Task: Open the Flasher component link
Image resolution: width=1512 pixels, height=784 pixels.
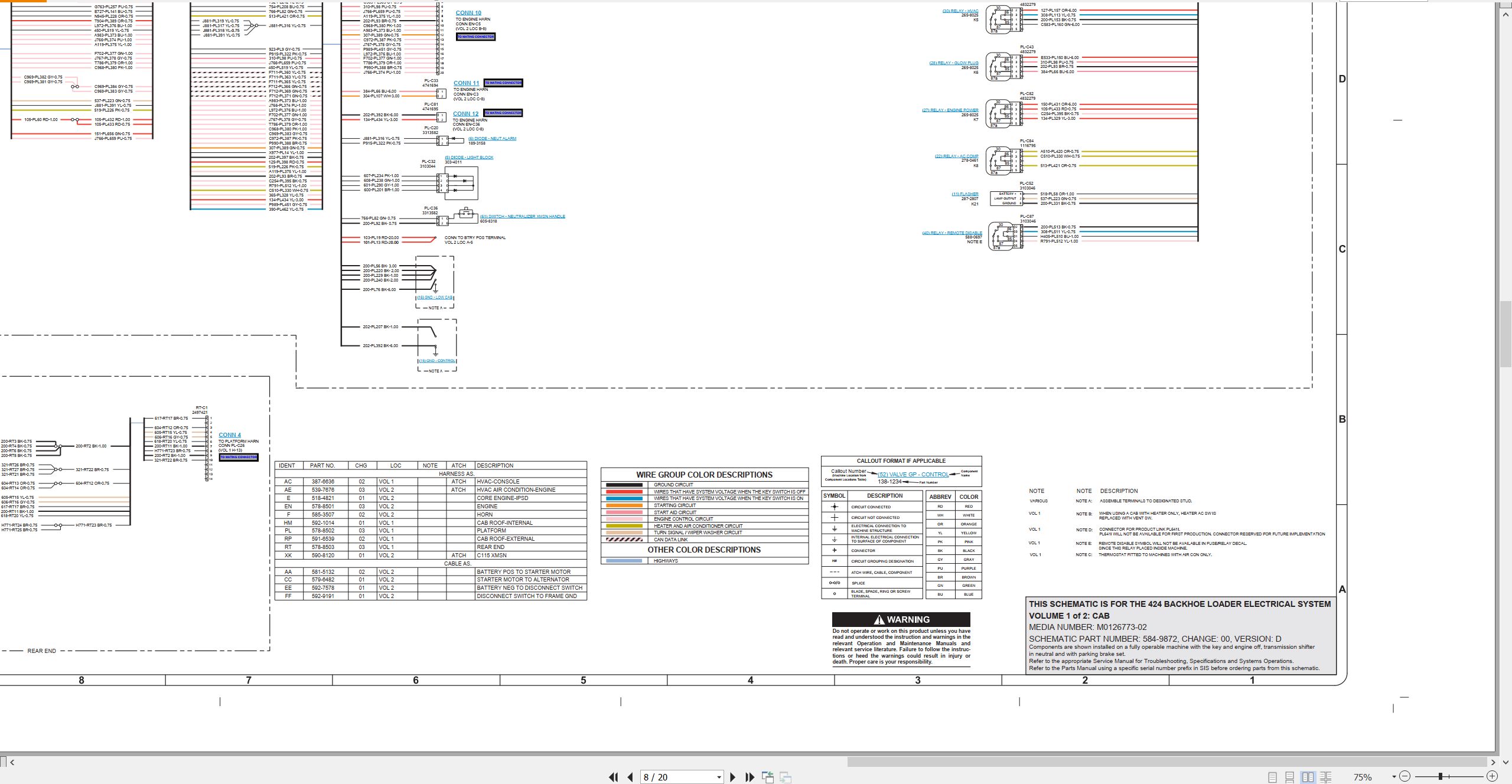Action: click(965, 194)
